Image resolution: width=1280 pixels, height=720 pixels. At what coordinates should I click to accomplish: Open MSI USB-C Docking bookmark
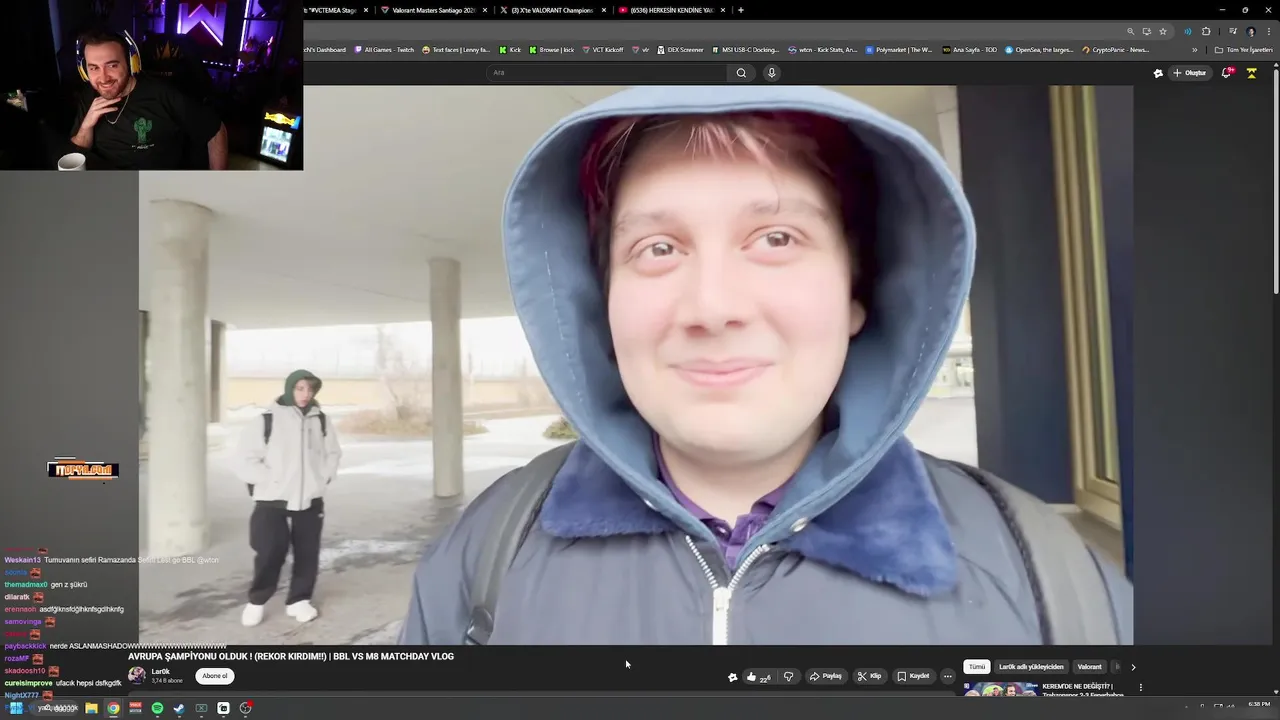[745, 50]
